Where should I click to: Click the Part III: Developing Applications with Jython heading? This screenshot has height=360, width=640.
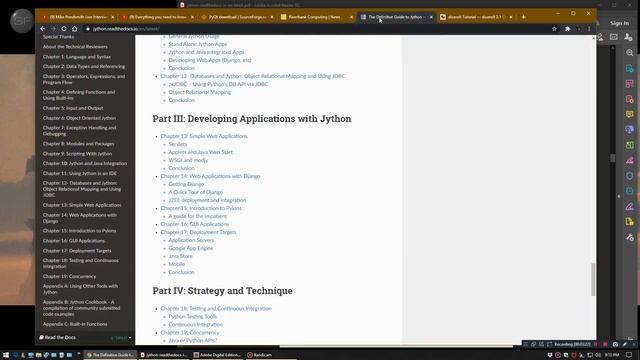point(252,119)
